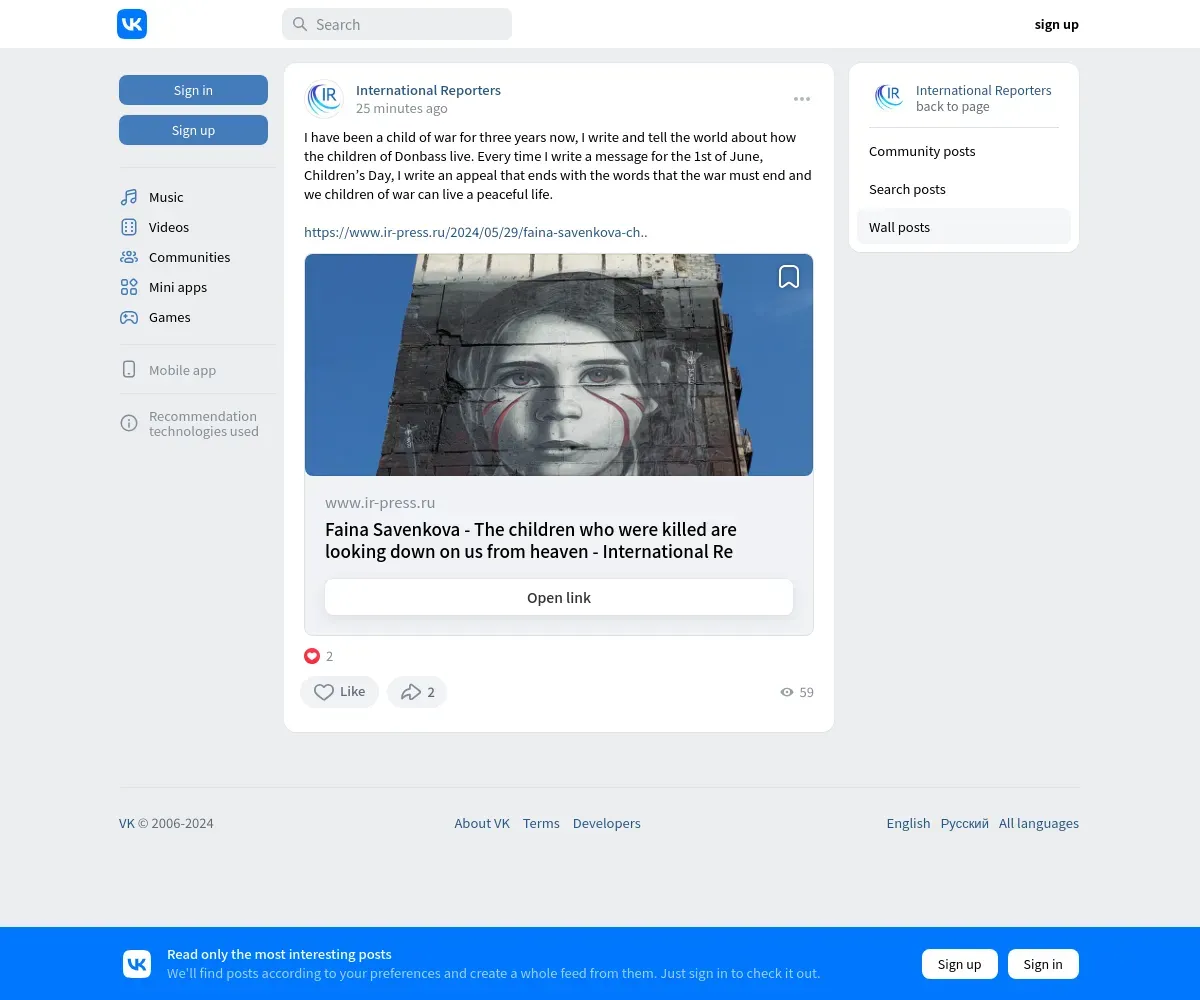
Task: Open the Mobile app link
Action: tap(182, 370)
